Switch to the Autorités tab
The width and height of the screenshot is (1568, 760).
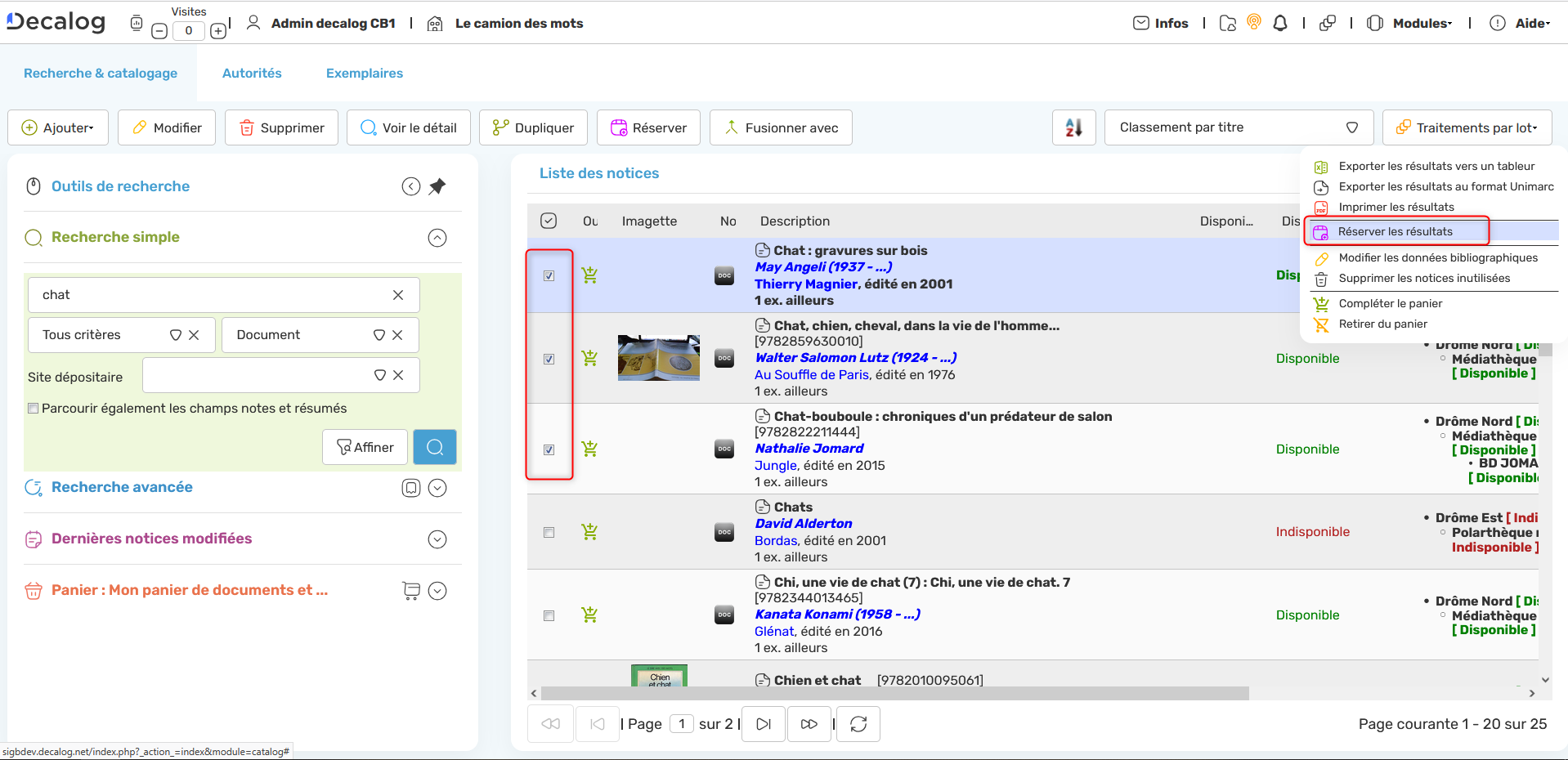point(252,74)
